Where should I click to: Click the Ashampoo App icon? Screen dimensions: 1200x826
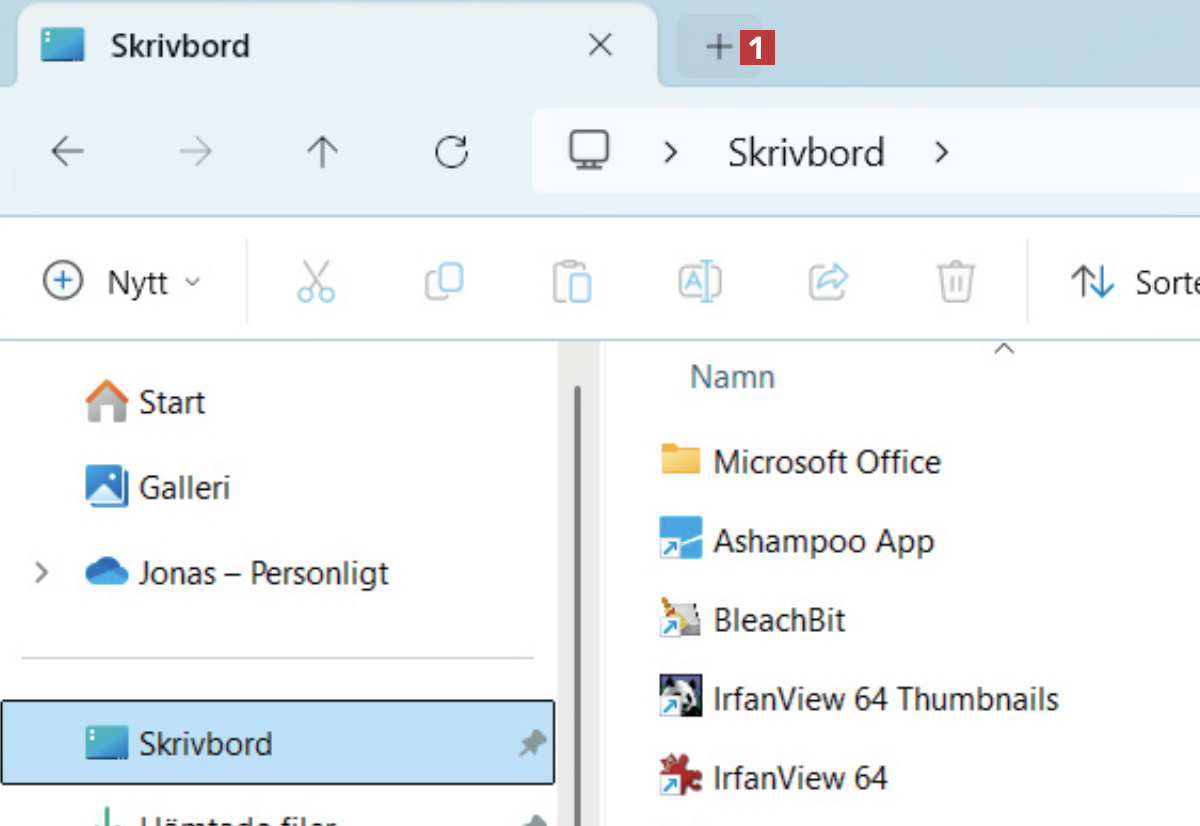point(681,538)
